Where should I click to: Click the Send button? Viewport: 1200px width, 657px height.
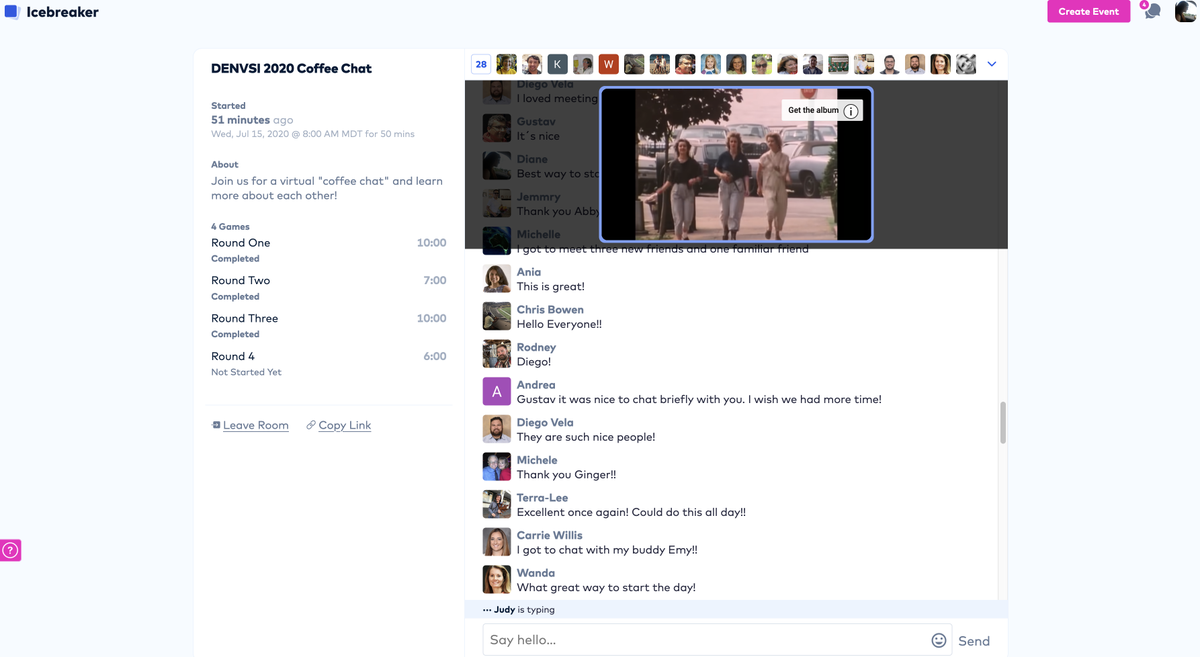pyautogui.click(x=974, y=641)
